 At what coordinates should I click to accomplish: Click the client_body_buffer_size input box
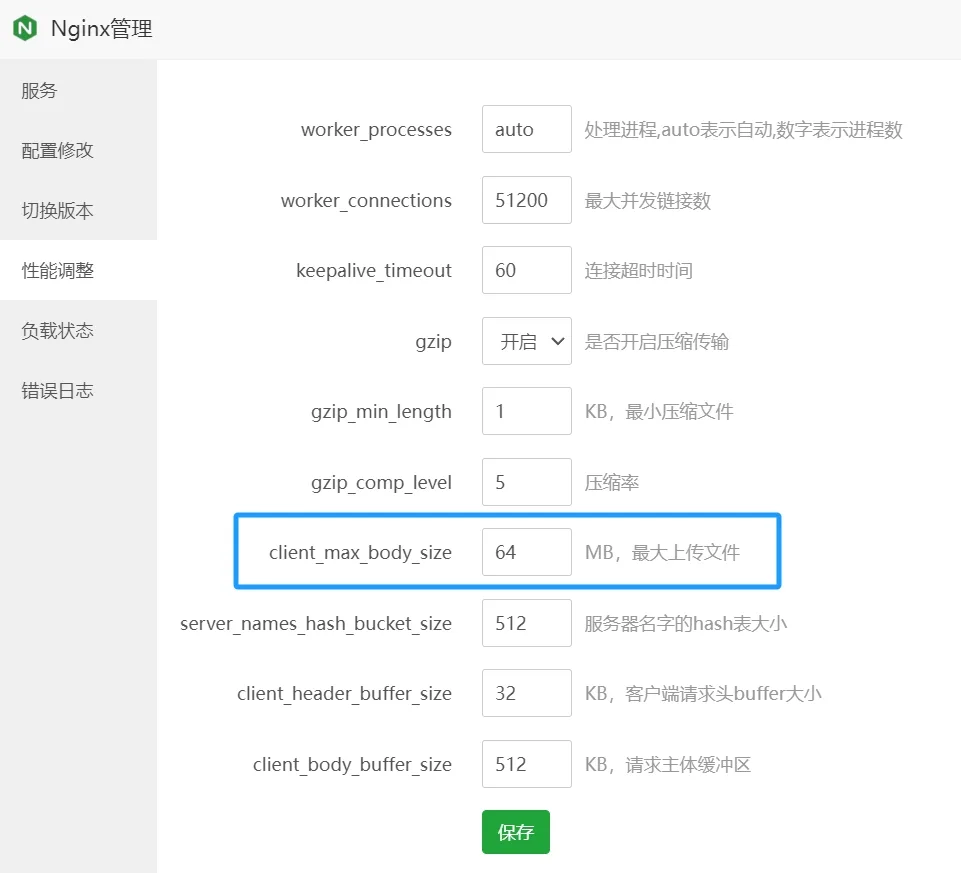(x=526, y=765)
